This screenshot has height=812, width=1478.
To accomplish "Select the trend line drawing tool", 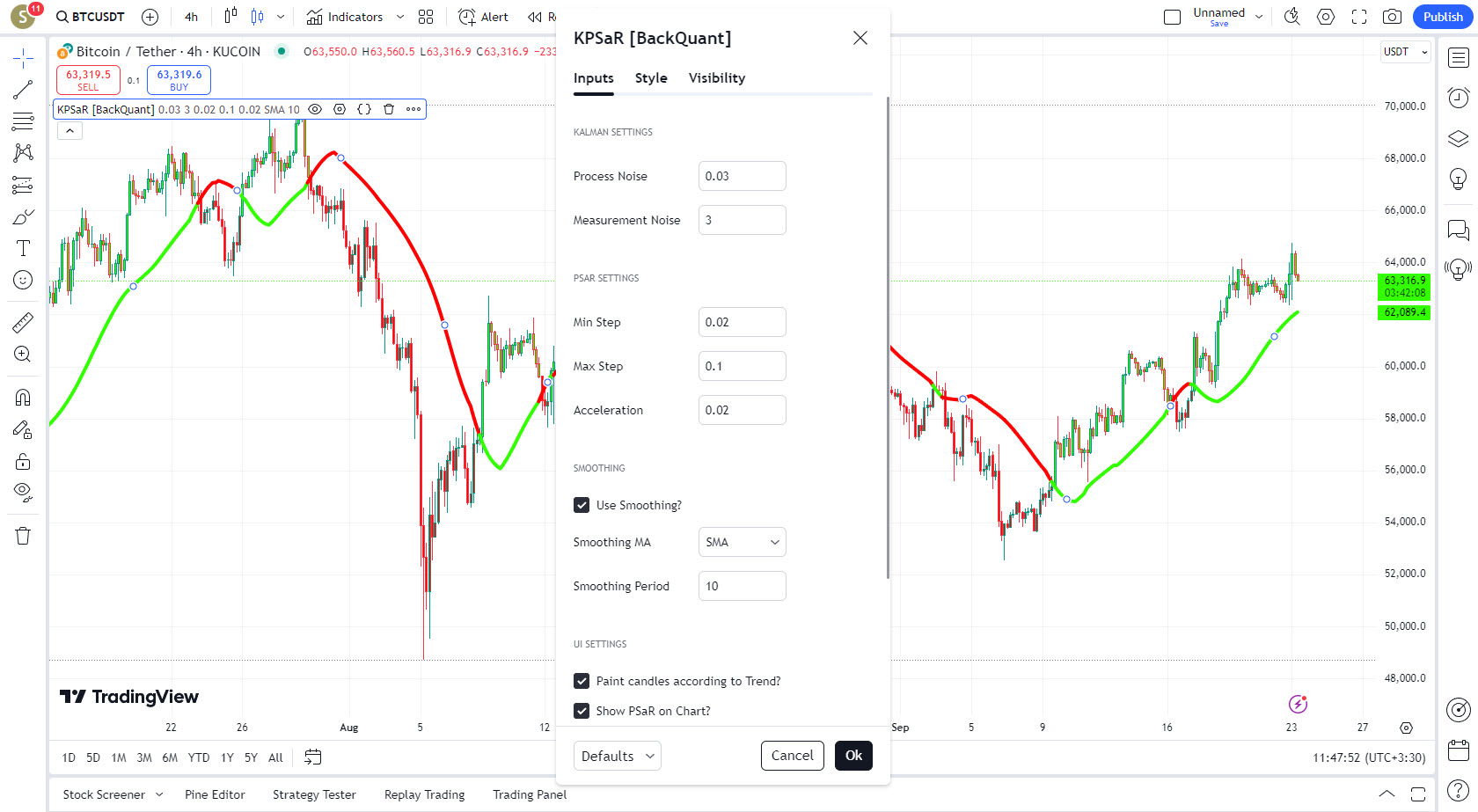I will point(23,90).
